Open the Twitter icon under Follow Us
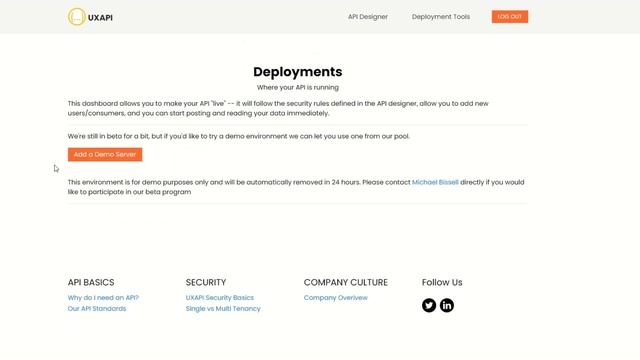 coord(429,305)
